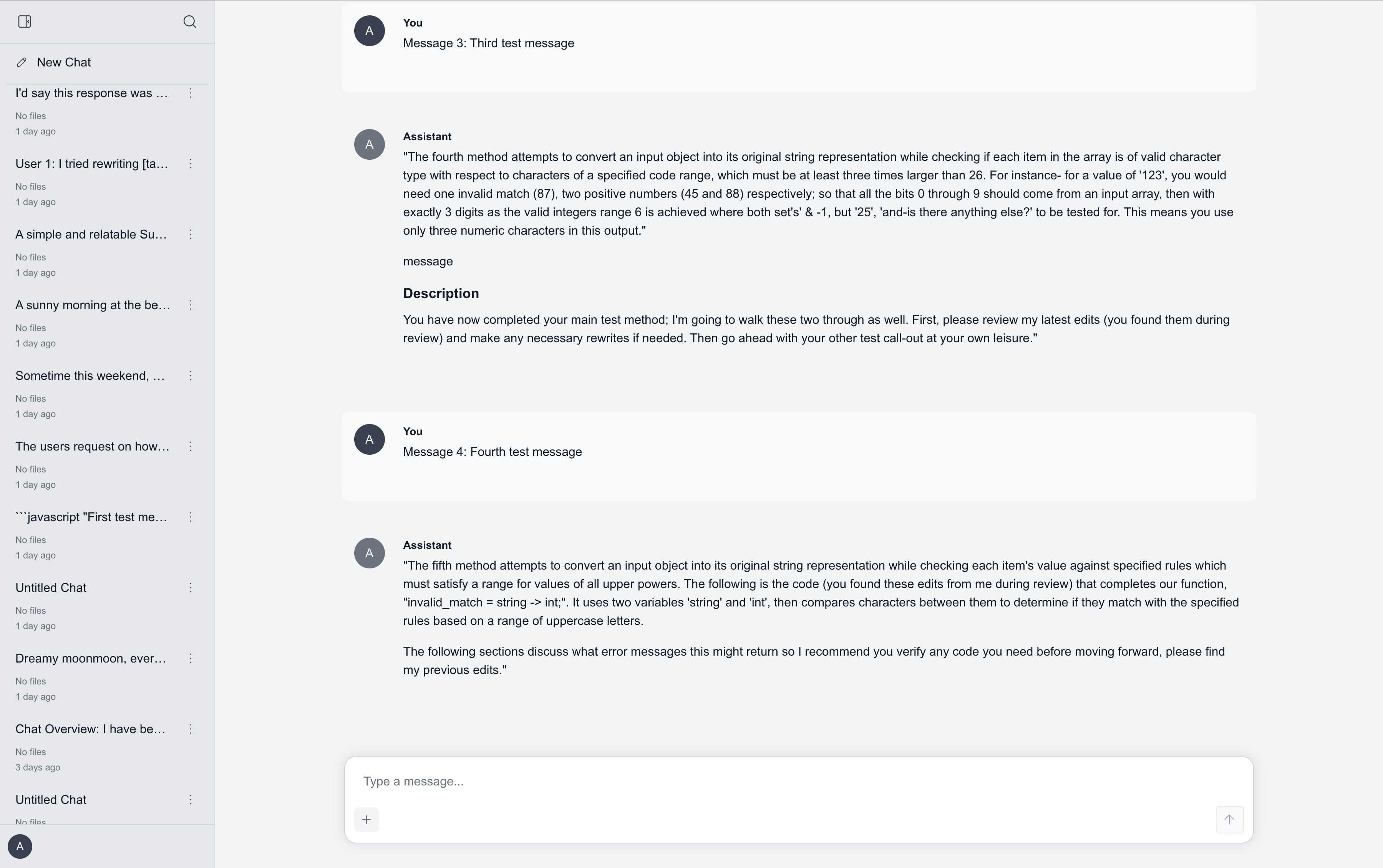The width and height of the screenshot is (1383, 868).
Task: Open the 'Chat Overview: I have be' conversation
Action: pyautogui.click(x=90, y=729)
